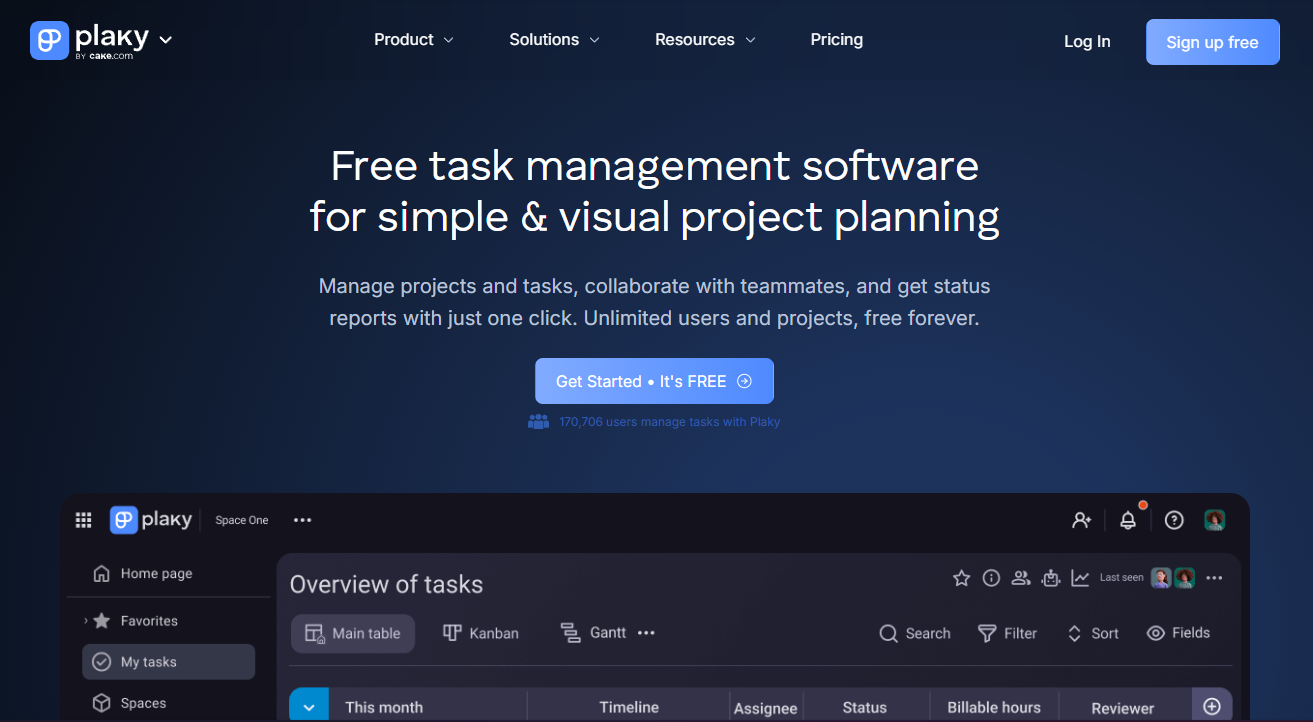Switch to the Kanban view
The width and height of the screenshot is (1313, 722).
click(x=481, y=633)
